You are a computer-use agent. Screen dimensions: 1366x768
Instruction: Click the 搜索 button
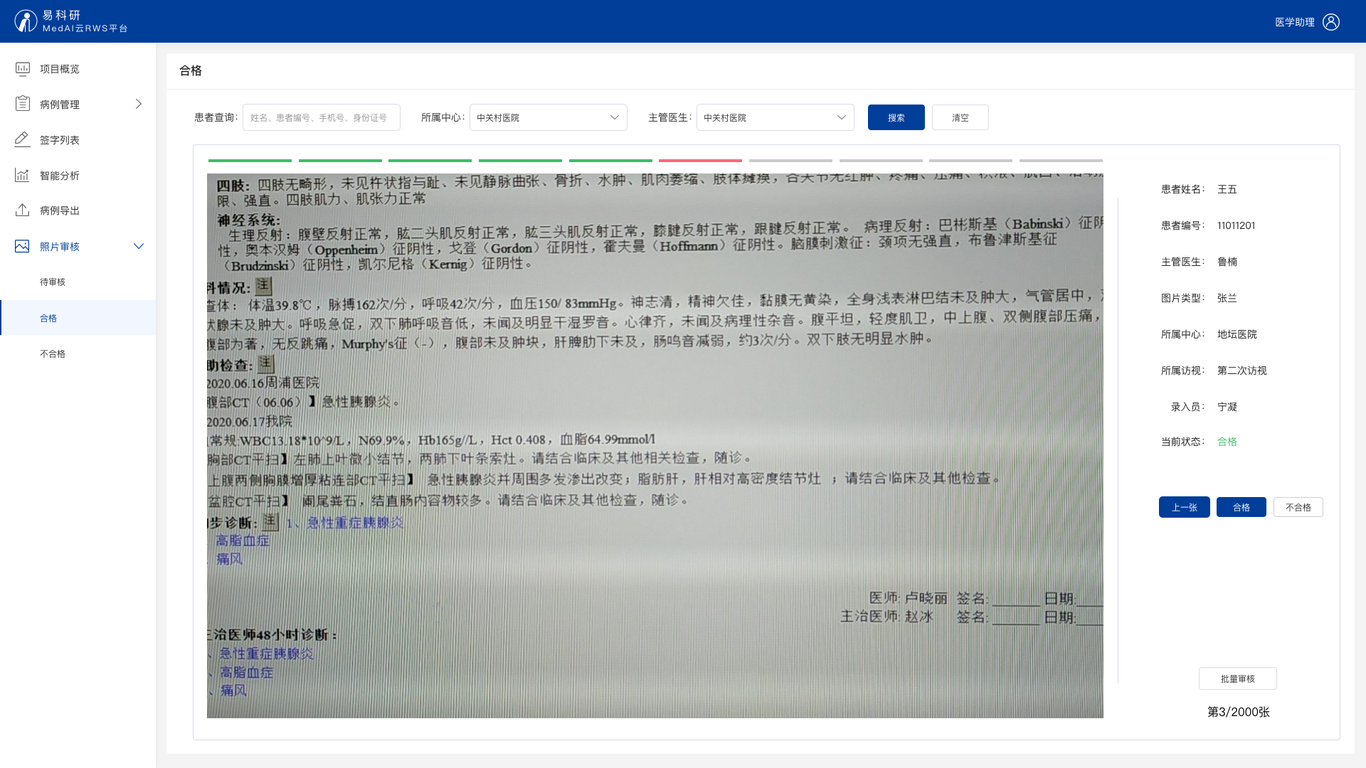tap(896, 117)
